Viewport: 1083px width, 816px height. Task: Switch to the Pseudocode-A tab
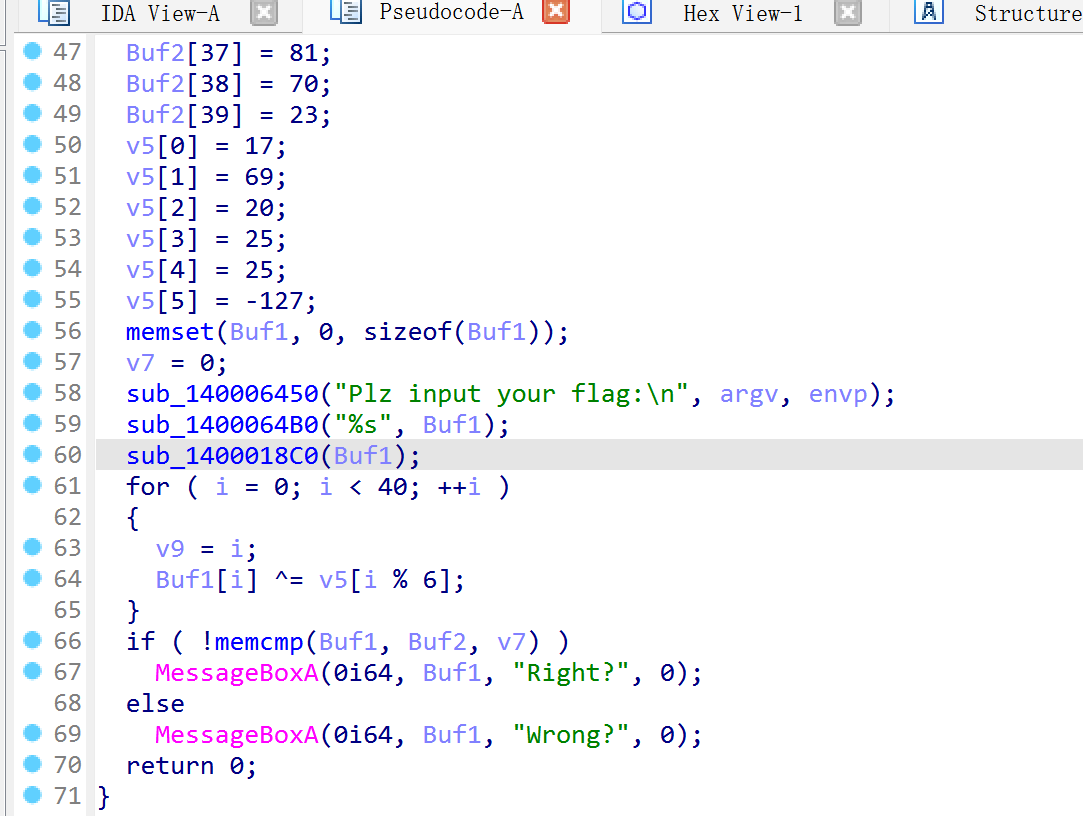coord(451,12)
